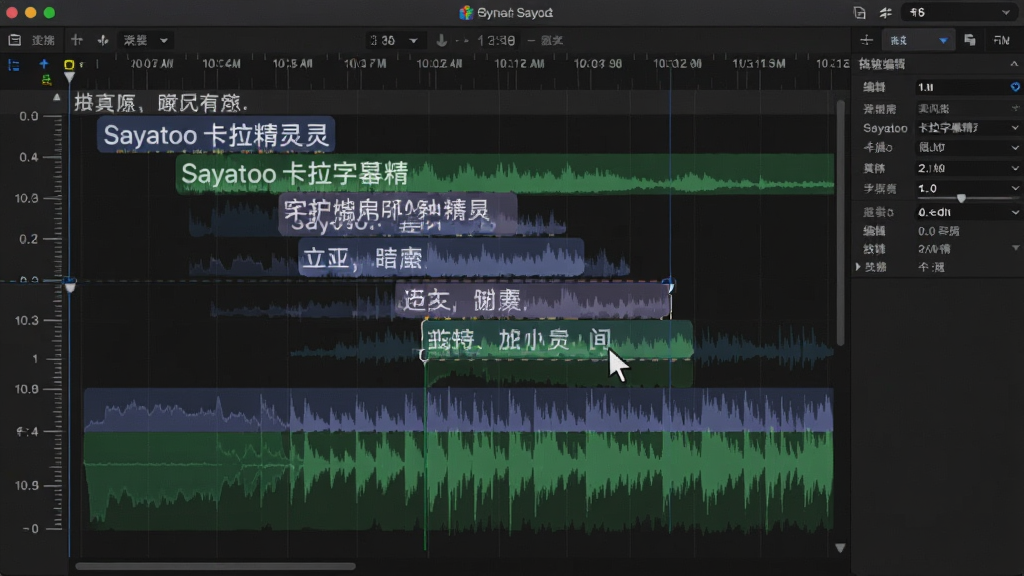Open the "0.edit" dropdown in the properties panel

pos(968,212)
